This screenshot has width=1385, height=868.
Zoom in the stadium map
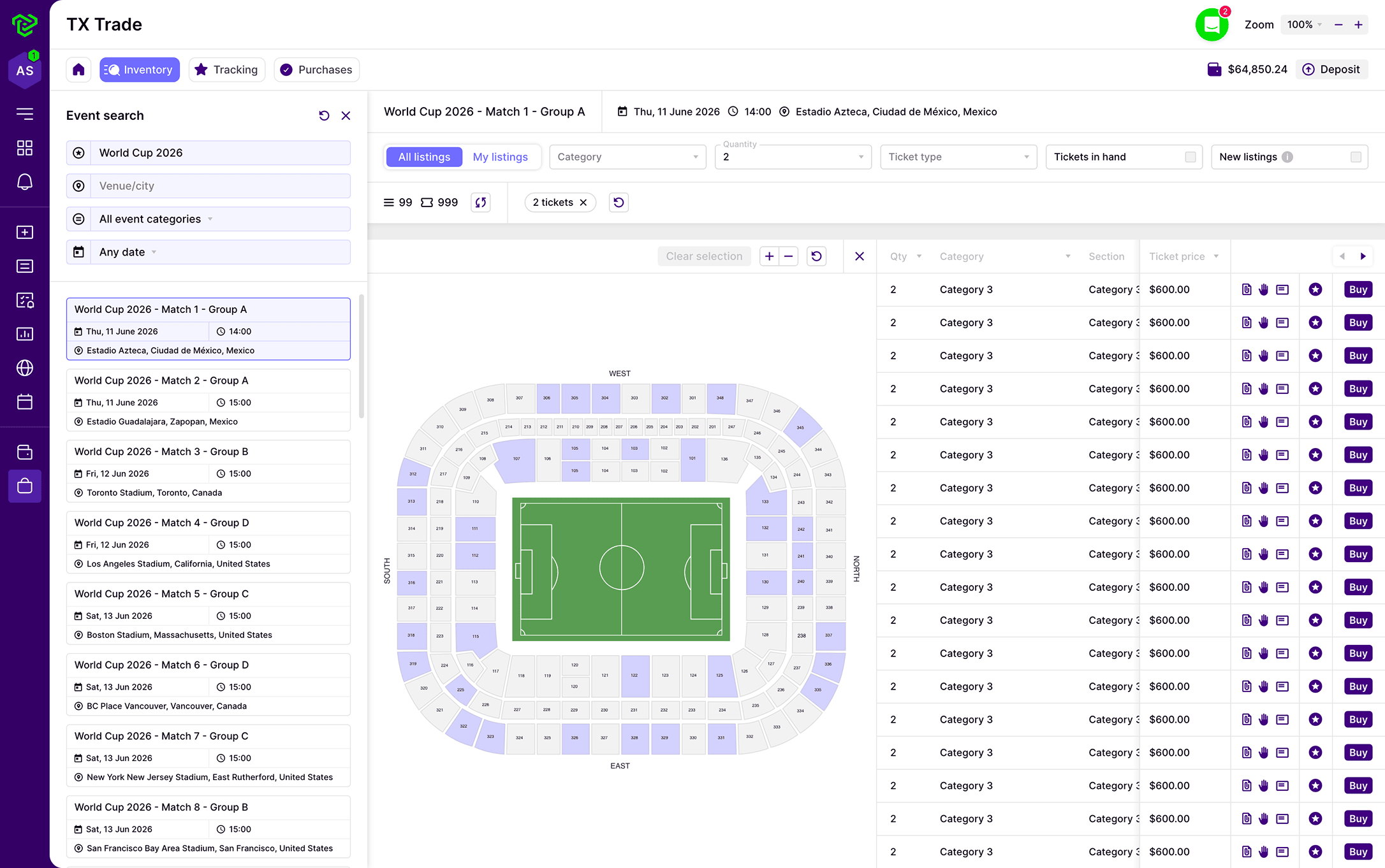pos(769,256)
